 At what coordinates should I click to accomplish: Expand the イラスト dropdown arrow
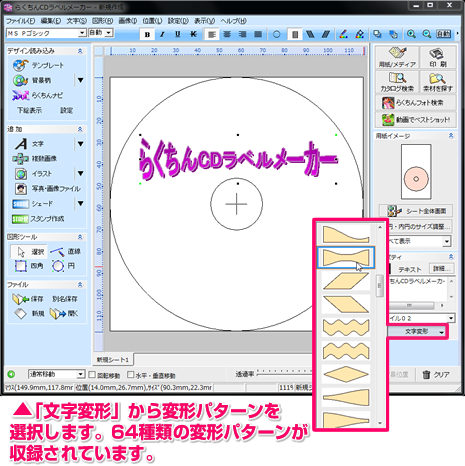pyautogui.click(x=80, y=174)
